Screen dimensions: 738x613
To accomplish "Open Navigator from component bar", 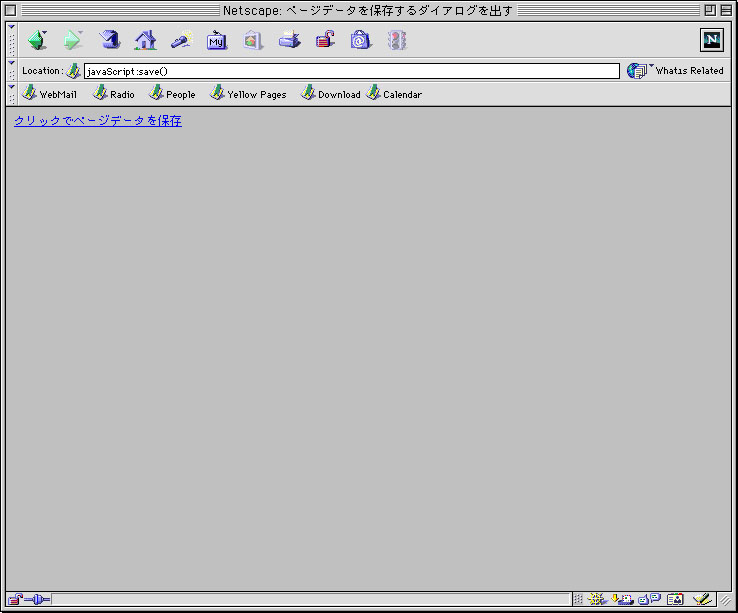I will [x=597, y=599].
